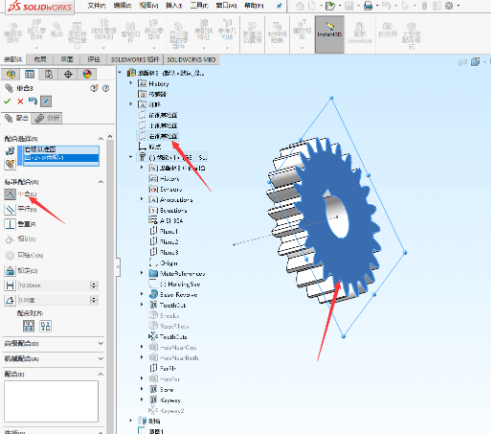Collapse the Mate Selections section

click(x=100, y=138)
